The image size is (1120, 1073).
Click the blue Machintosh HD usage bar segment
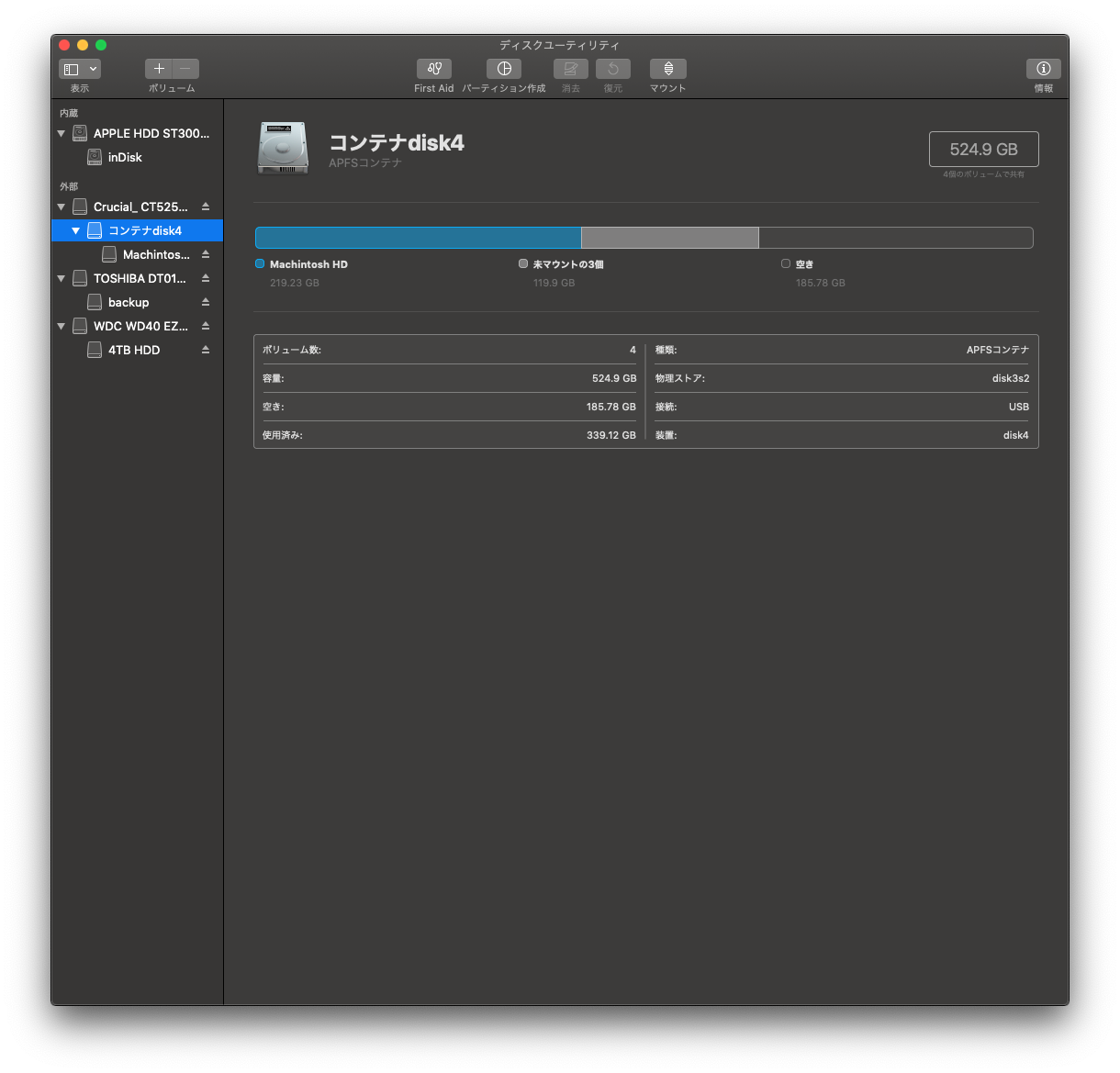[x=418, y=238]
